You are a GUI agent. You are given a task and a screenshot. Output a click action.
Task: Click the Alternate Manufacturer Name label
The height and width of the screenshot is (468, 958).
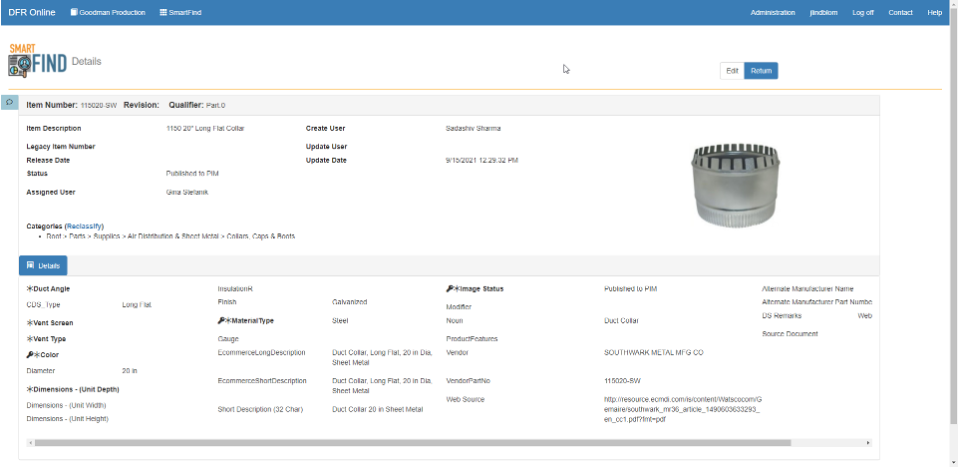(808, 289)
